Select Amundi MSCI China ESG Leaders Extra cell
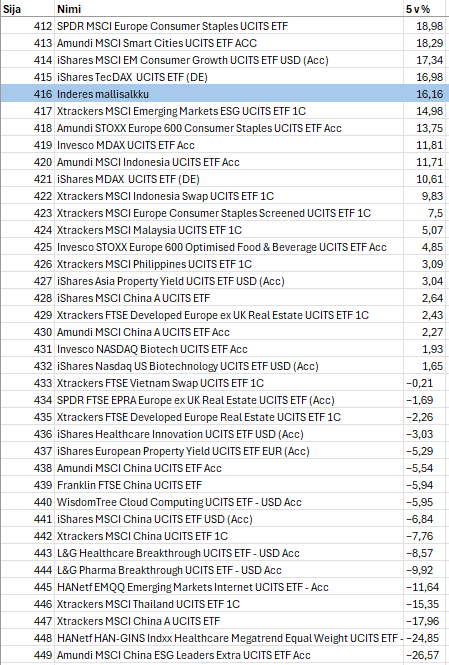The height and width of the screenshot is (665, 449). pyautogui.click(x=229, y=655)
